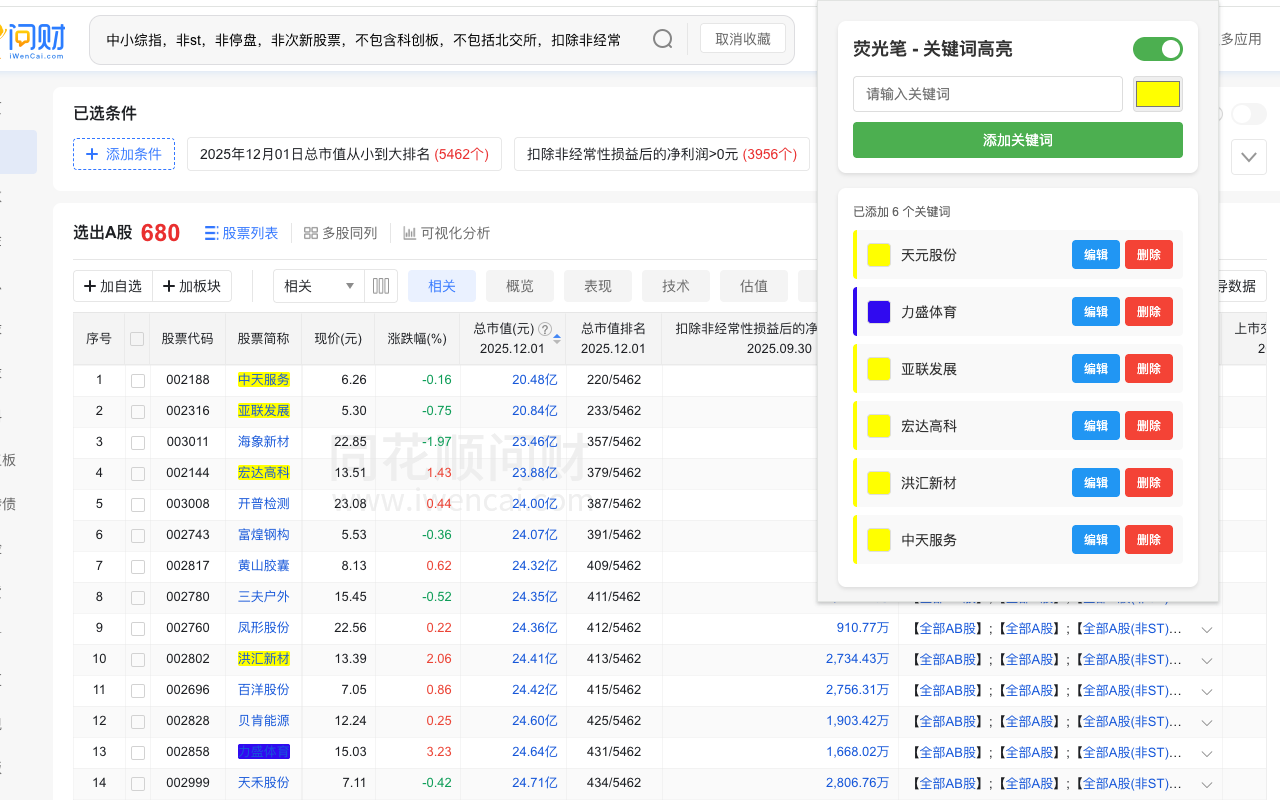Viewport: 1280px width, 800px height.
Task: Open the yellow highlight color picker
Action: point(1158,94)
